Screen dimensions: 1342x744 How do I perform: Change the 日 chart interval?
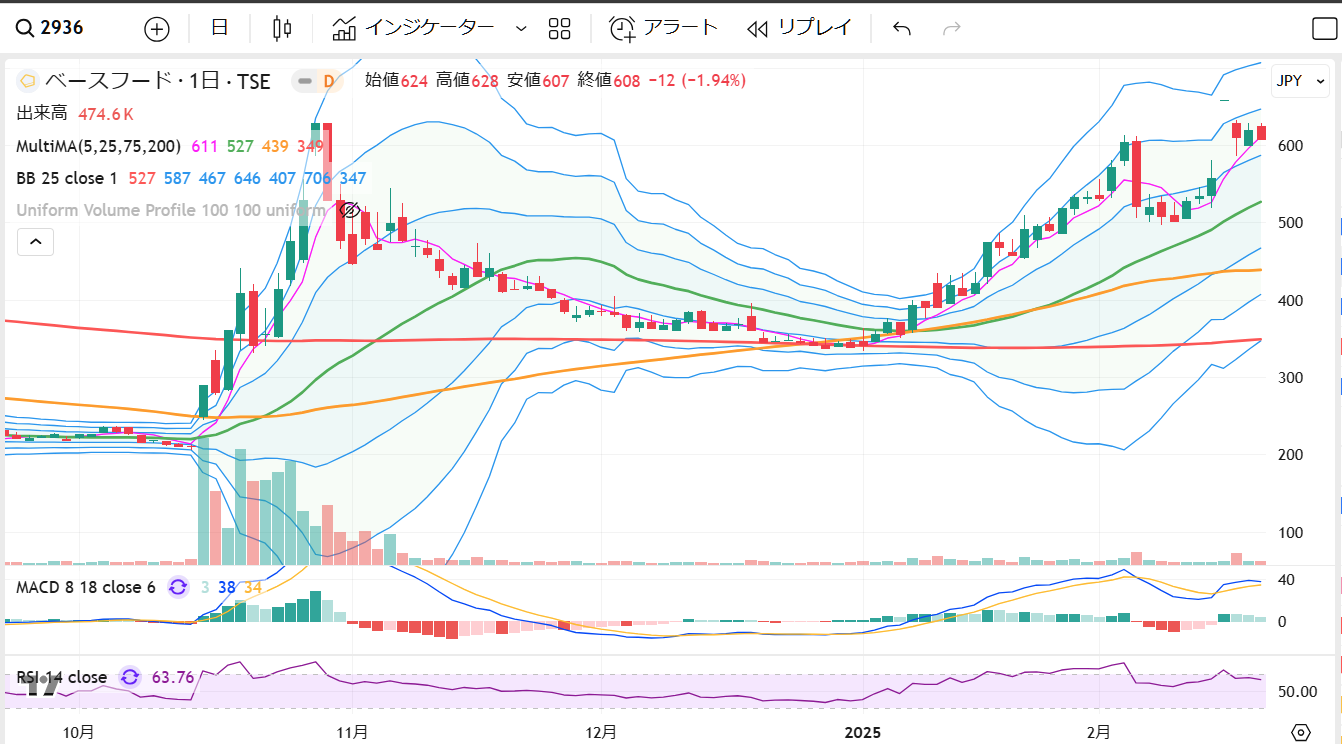click(x=220, y=28)
